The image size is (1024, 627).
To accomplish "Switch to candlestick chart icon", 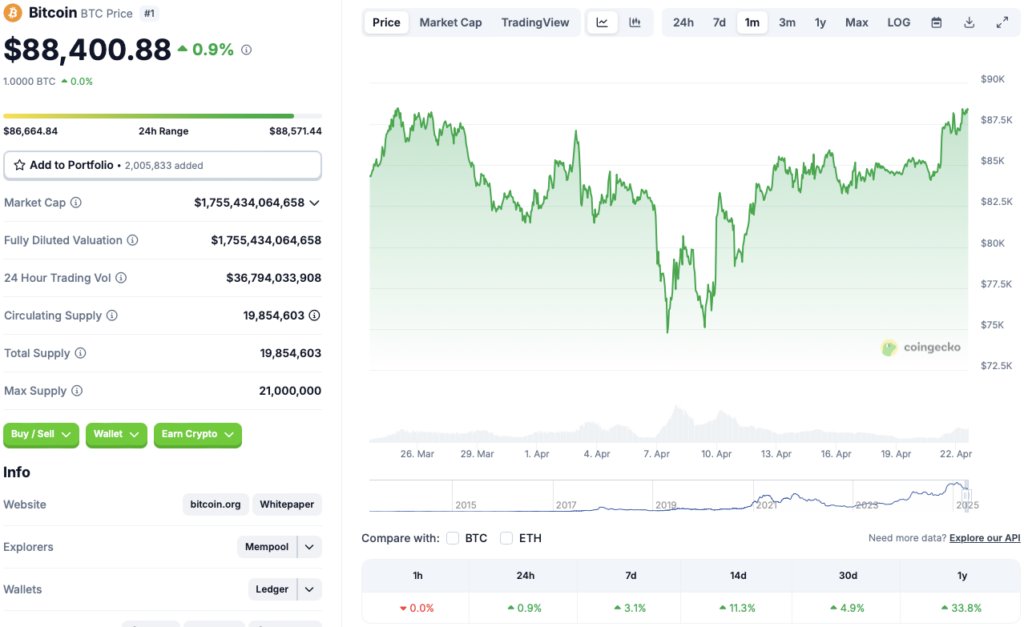I will (635, 21).
